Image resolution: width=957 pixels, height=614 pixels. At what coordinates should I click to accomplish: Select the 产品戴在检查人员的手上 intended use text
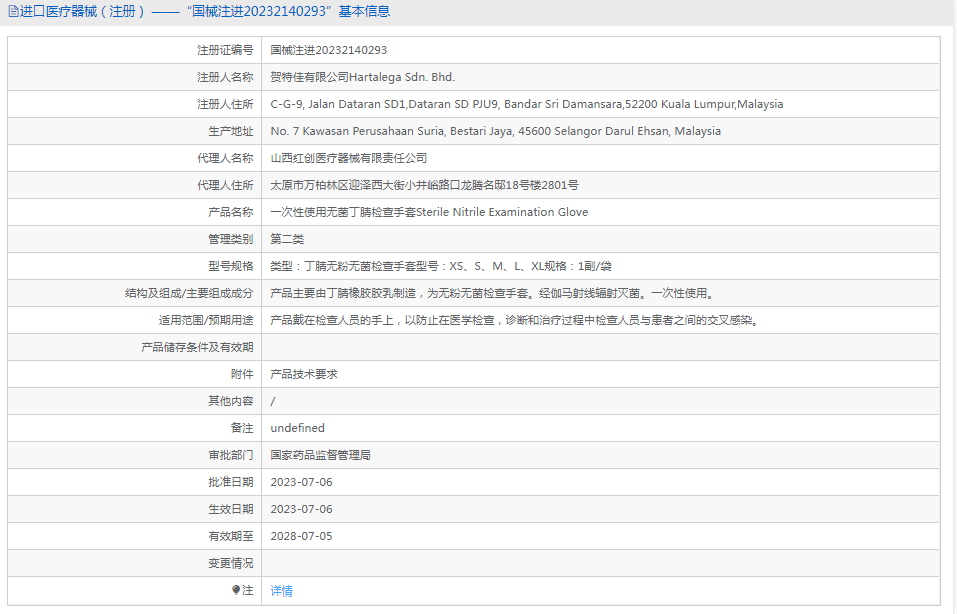[516, 320]
